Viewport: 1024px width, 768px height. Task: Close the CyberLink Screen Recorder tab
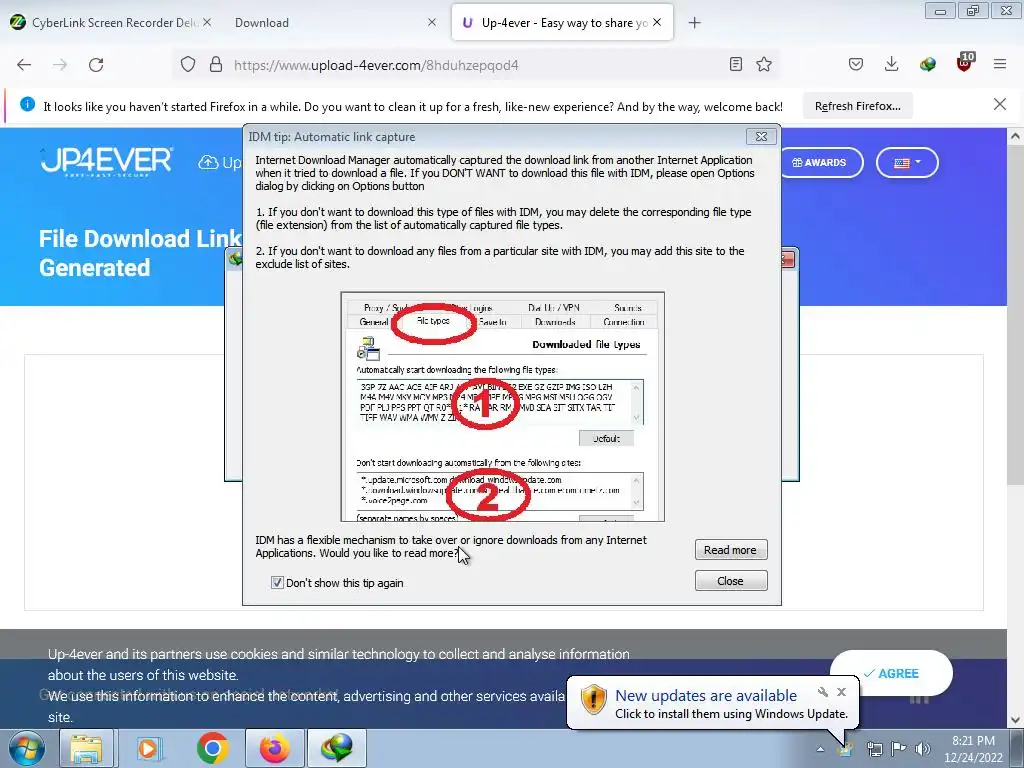click(x=206, y=22)
